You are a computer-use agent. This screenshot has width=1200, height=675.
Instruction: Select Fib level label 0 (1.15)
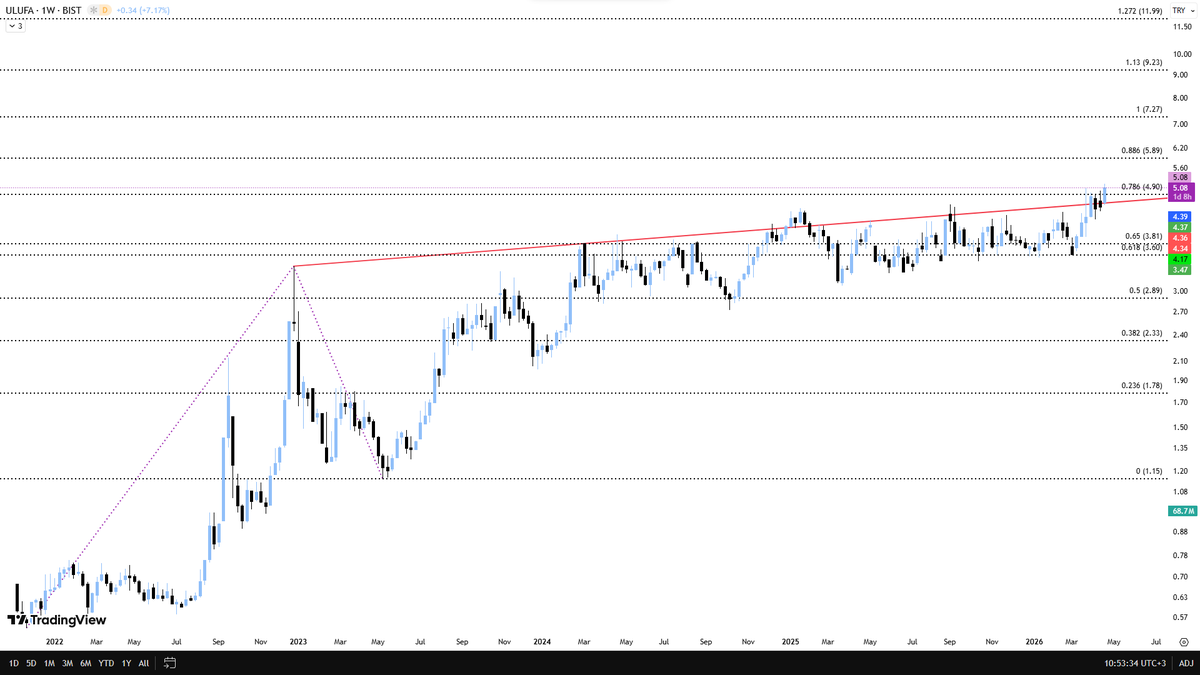click(1149, 471)
